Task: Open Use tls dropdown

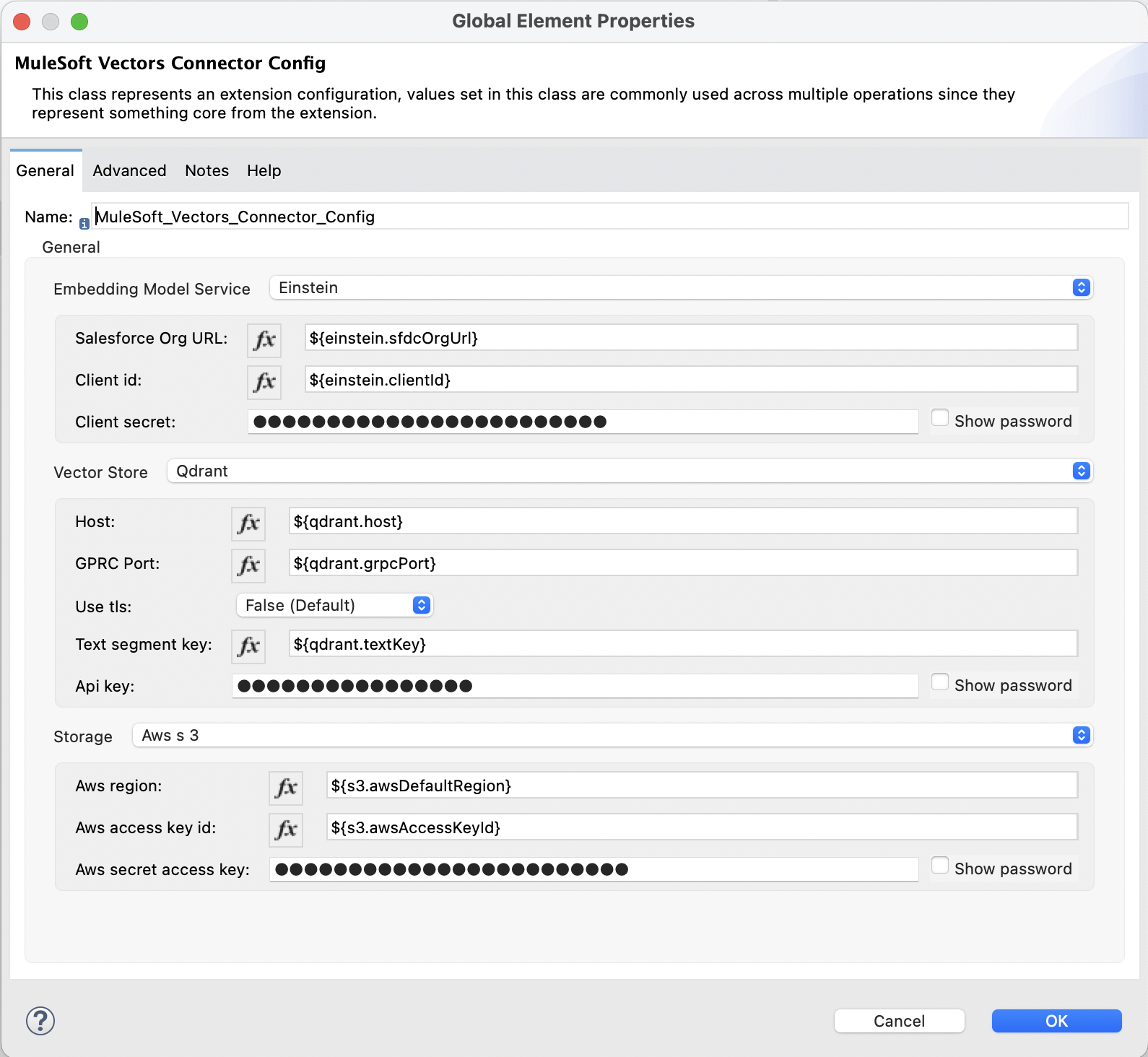Action: coord(334,605)
